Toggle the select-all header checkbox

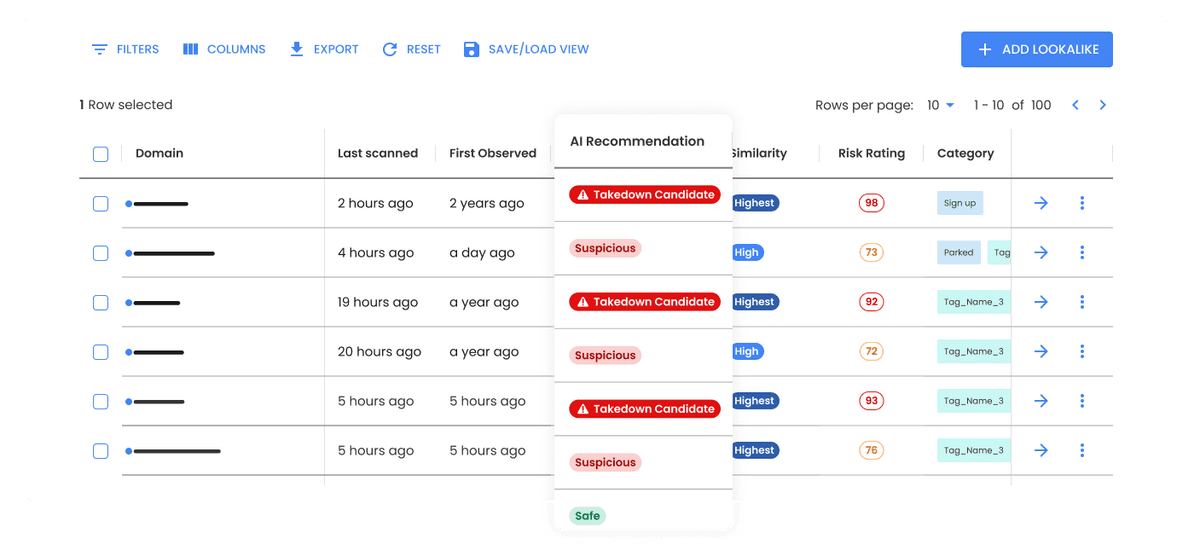click(x=101, y=154)
